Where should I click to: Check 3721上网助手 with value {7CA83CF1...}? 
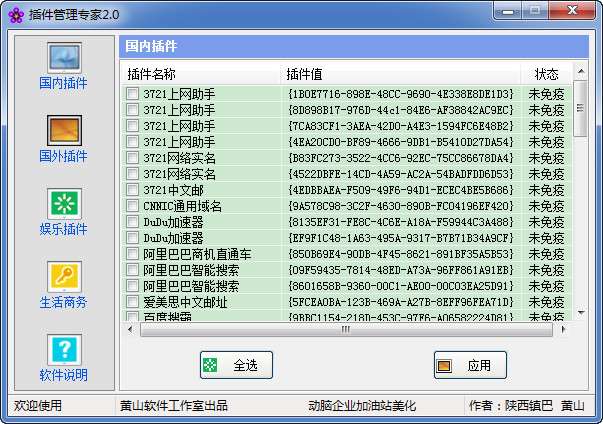pos(132,125)
